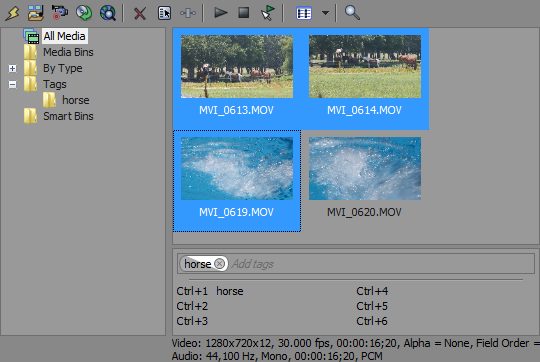This screenshot has height=362, width=540.
Task: Open the Views dropdown arrow
Action: click(325, 13)
